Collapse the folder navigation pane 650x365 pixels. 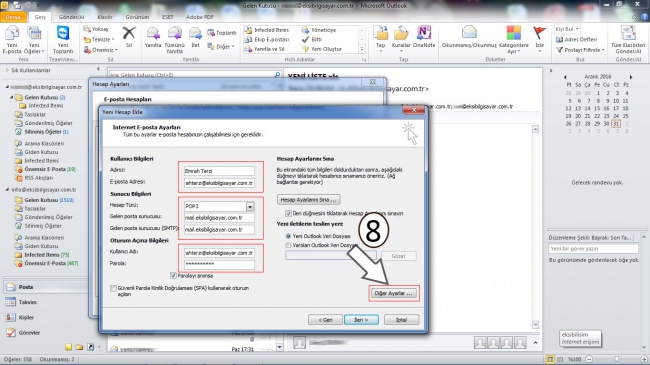pos(98,69)
